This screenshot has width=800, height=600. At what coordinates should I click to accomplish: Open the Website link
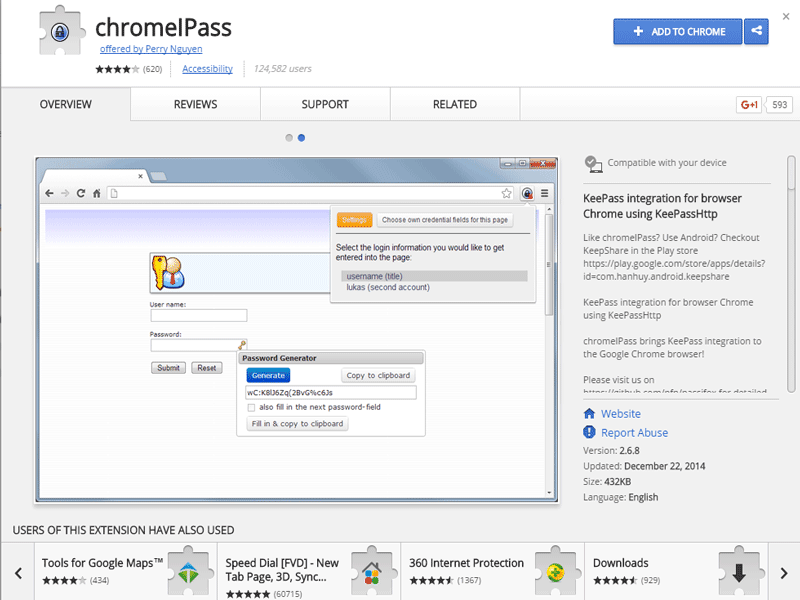[x=620, y=414]
